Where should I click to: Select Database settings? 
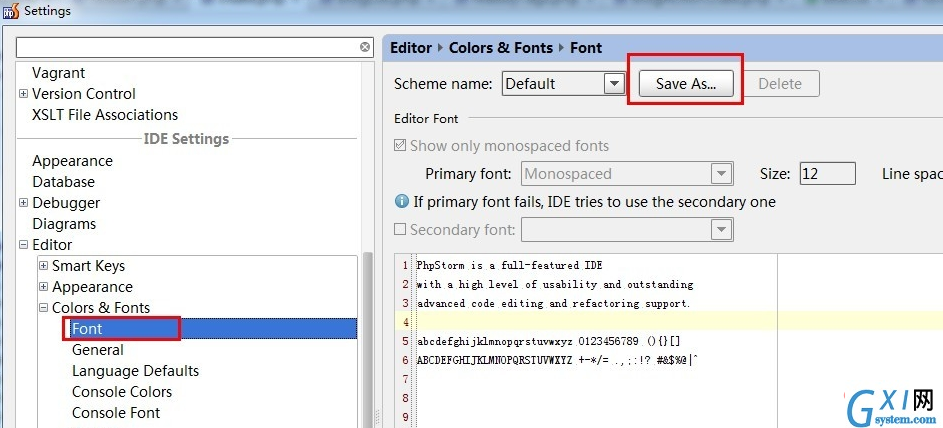(x=63, y=182)
